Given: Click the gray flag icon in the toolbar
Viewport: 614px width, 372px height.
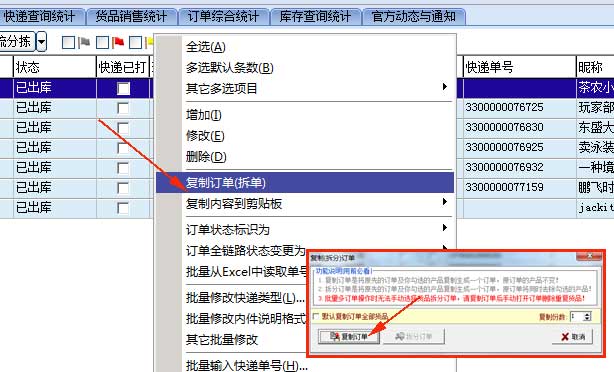Looking at the screenshot, I should (x=84, y=42).
